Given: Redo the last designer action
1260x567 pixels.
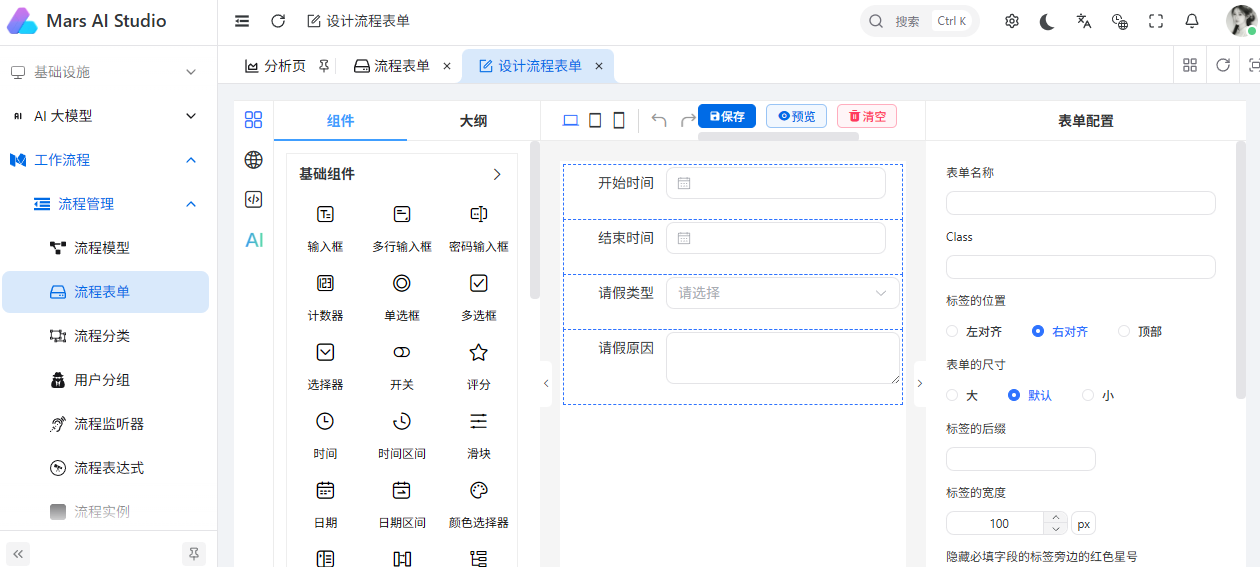Looking at the screenshot, I should 687,120.
